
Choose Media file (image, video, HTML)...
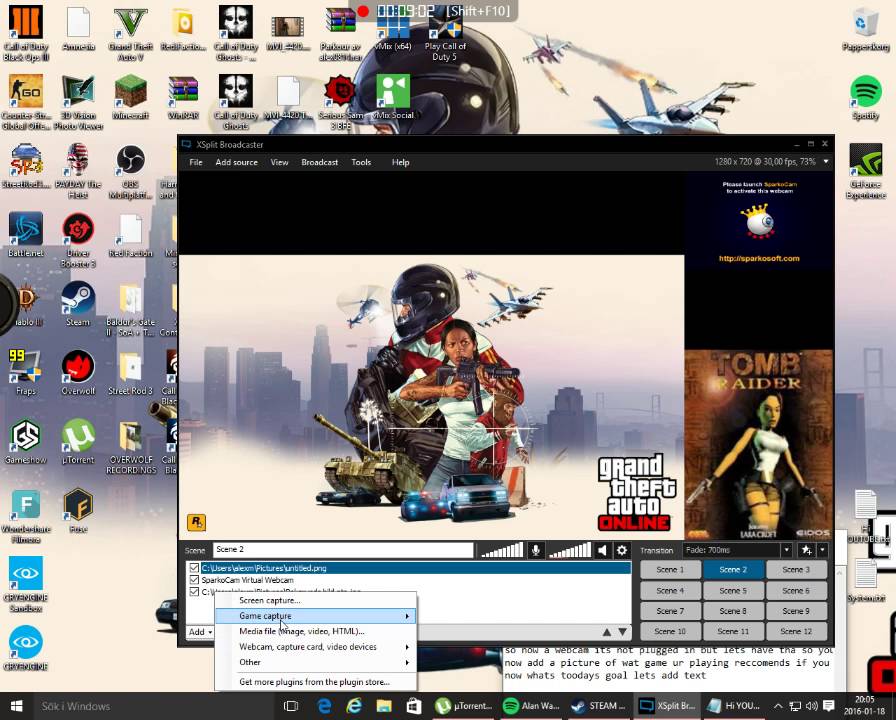[315, 631]
